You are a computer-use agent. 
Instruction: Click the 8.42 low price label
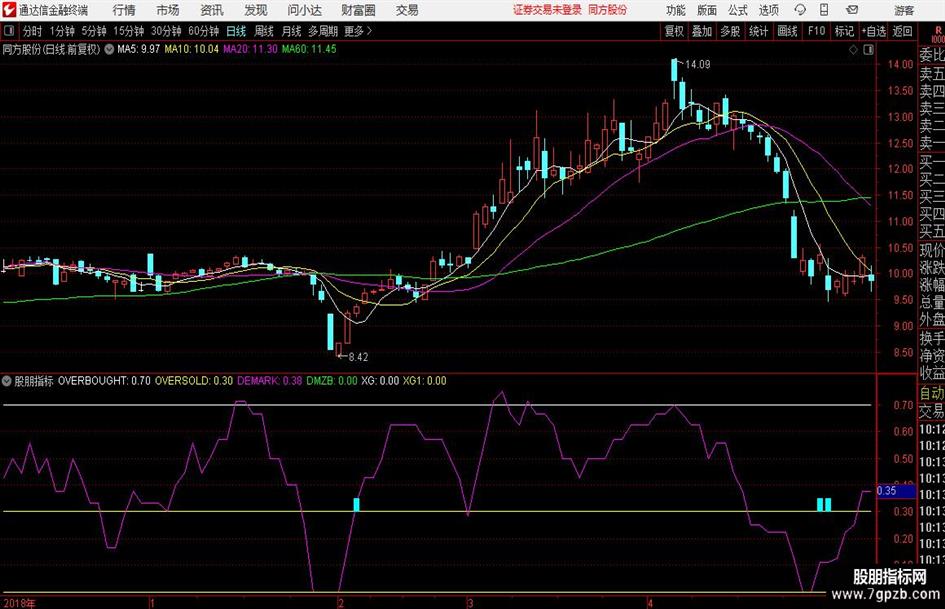(x=358, y=357)
